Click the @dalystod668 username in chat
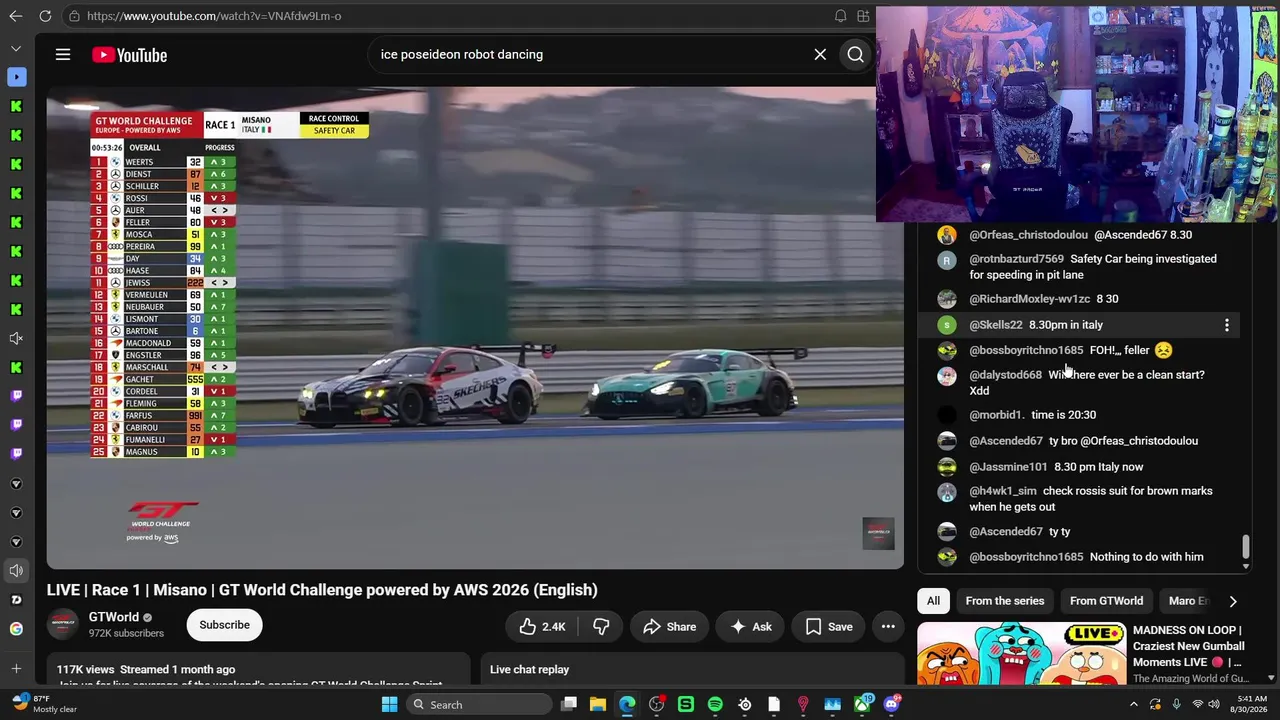 1005,375
